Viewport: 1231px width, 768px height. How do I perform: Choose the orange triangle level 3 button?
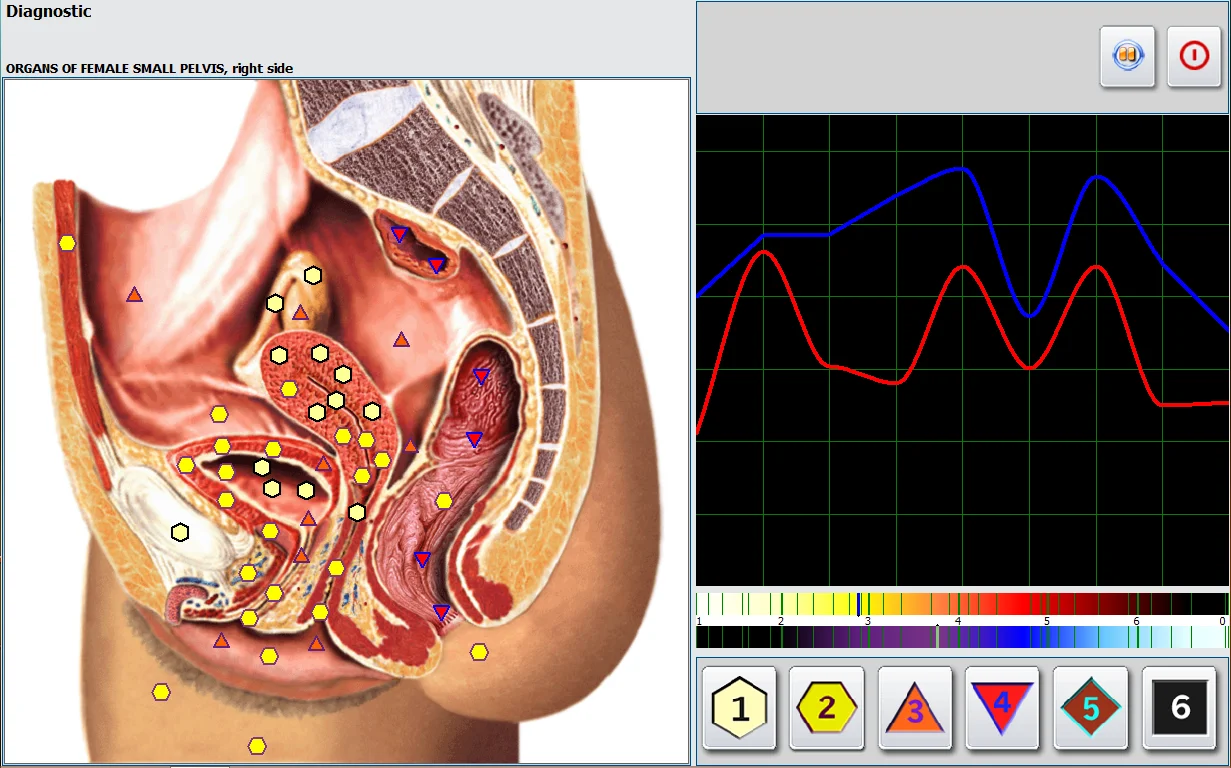[915, 708]
